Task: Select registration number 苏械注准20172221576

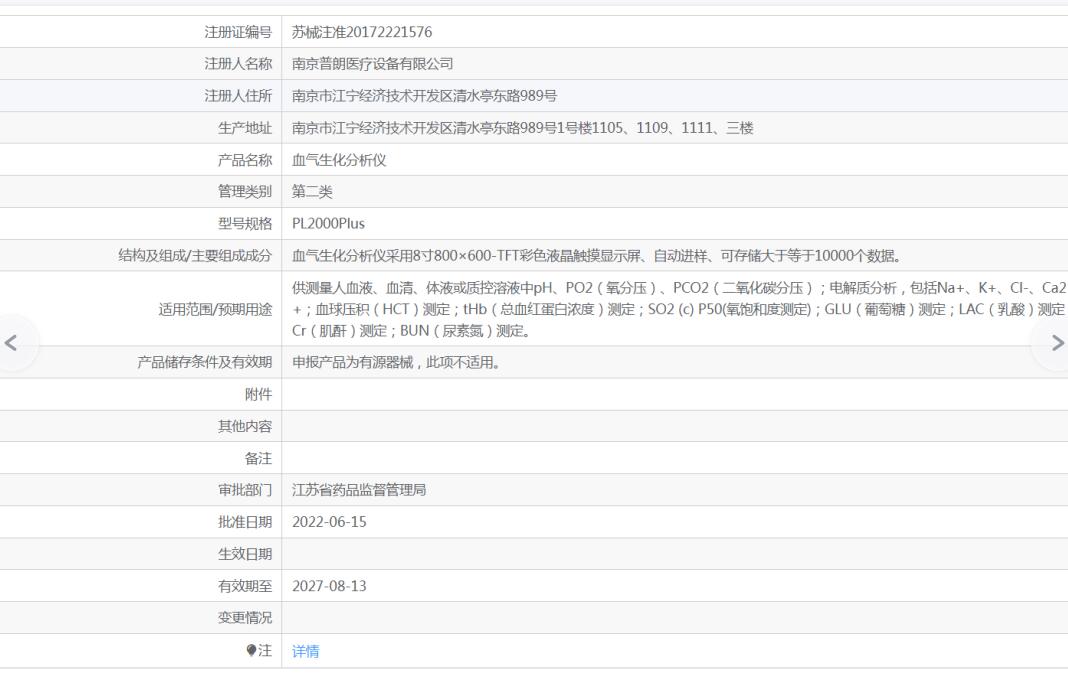Action: pyautogui.click(x=362, y=32)
